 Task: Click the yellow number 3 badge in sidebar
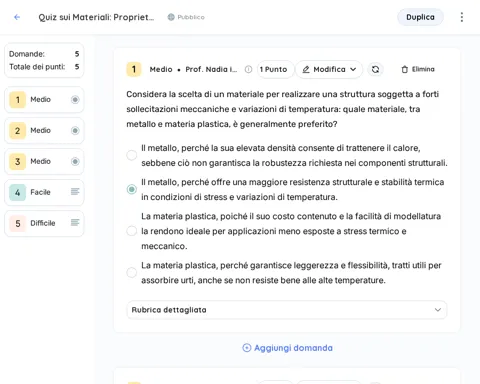click(x=18, y=162)
